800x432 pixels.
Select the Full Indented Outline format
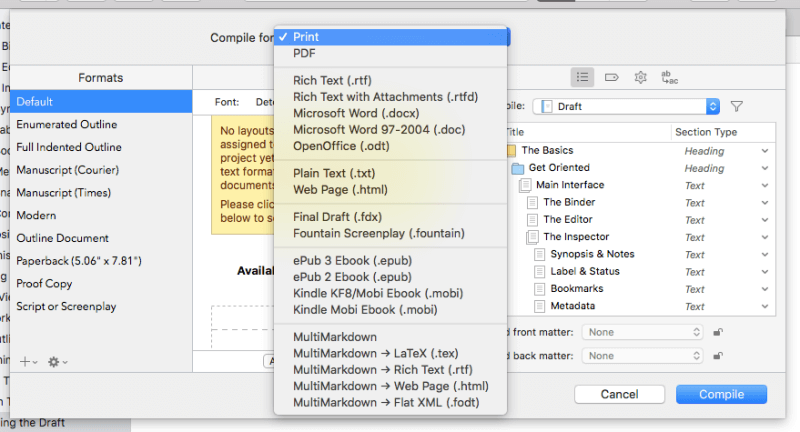click(x=101, y=147)
